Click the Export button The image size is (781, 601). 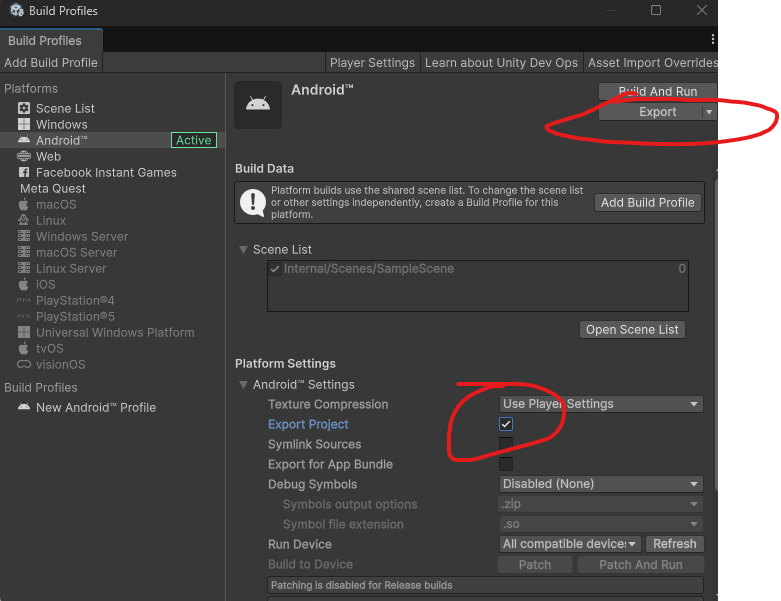click(651, 112)
